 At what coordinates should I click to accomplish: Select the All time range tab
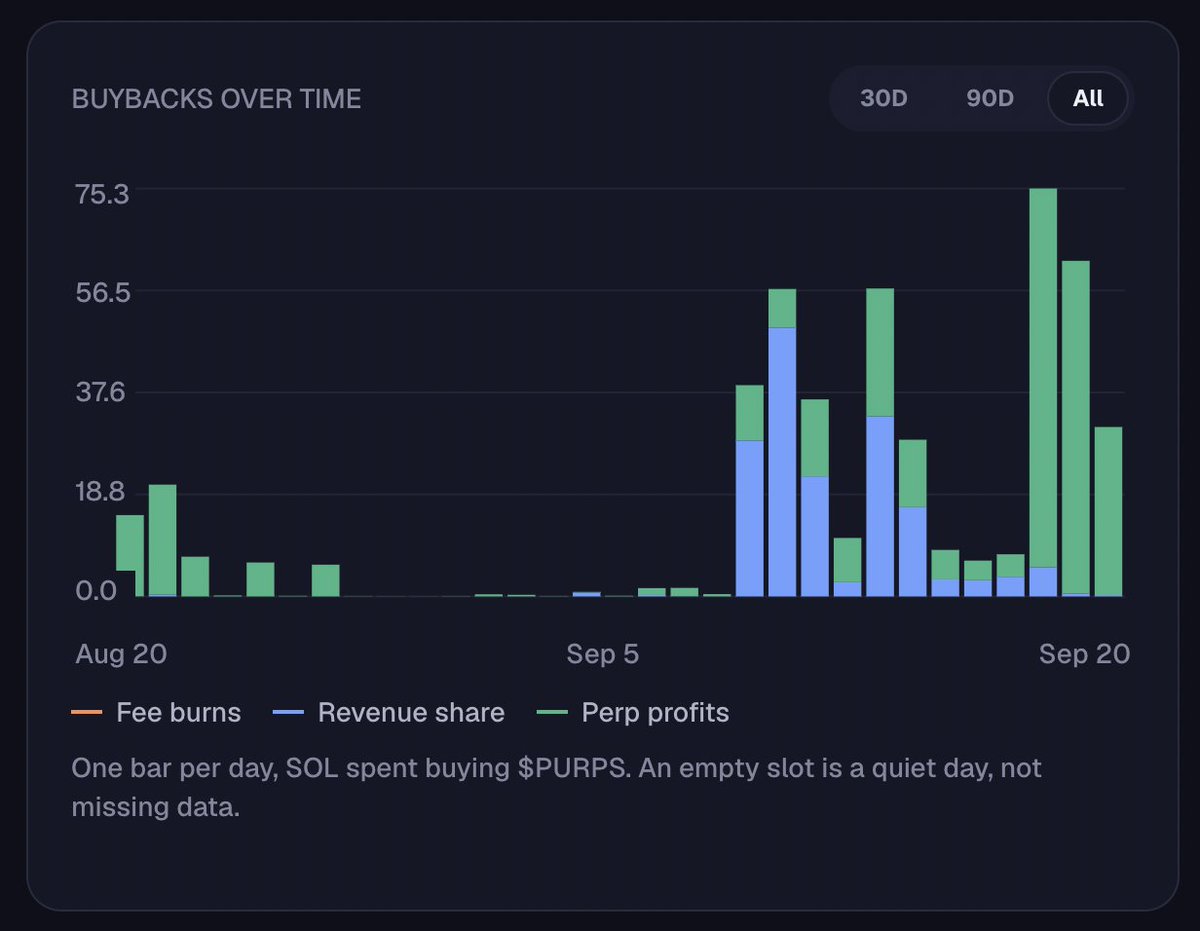point(1088,99)
